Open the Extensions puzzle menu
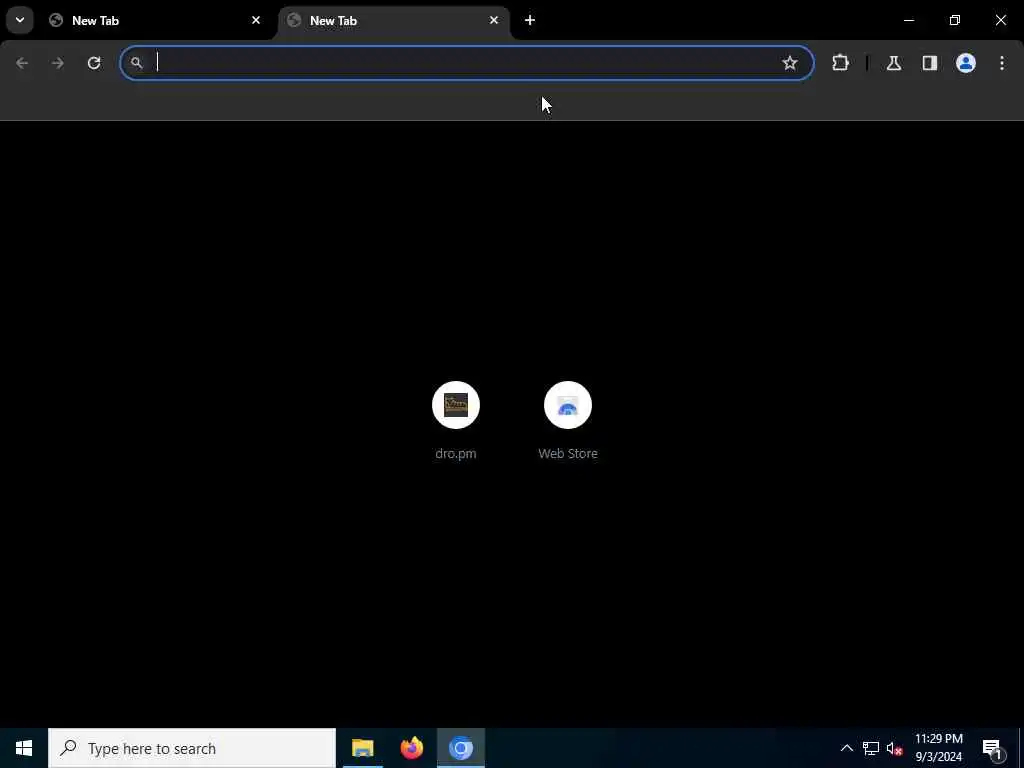Viewport: 1024px width, 768px height. (840, 63)
